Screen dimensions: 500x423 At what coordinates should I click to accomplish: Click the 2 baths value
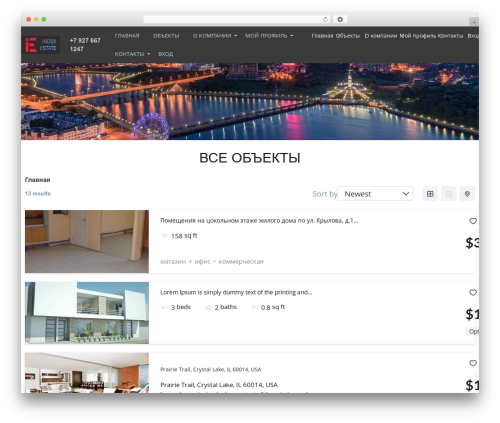(x=226, y=307)
